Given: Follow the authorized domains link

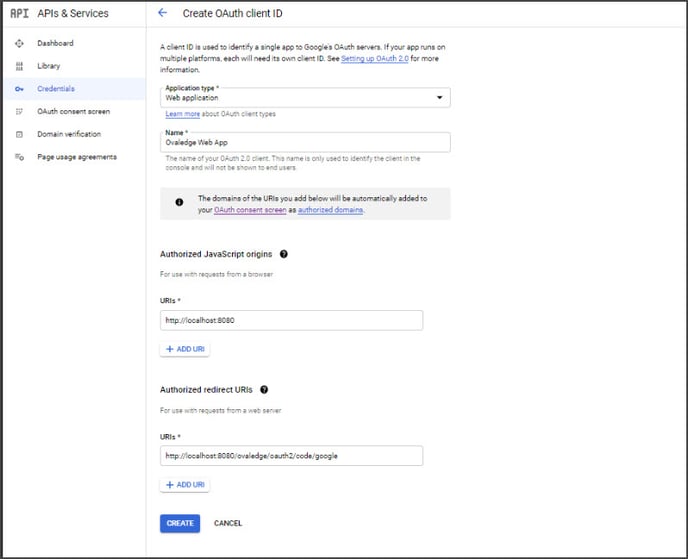Looking at the screenshot, I should pos(330,210).
